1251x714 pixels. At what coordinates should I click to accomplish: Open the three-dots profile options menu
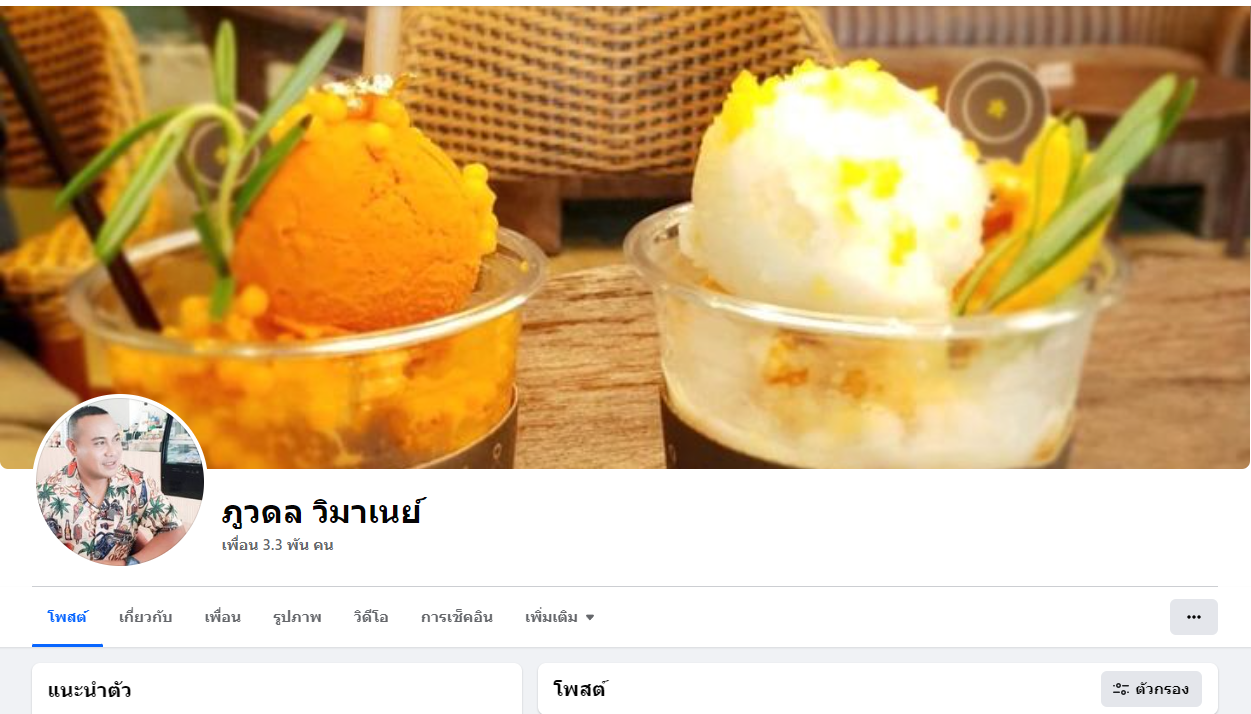tap(1193, 617)
